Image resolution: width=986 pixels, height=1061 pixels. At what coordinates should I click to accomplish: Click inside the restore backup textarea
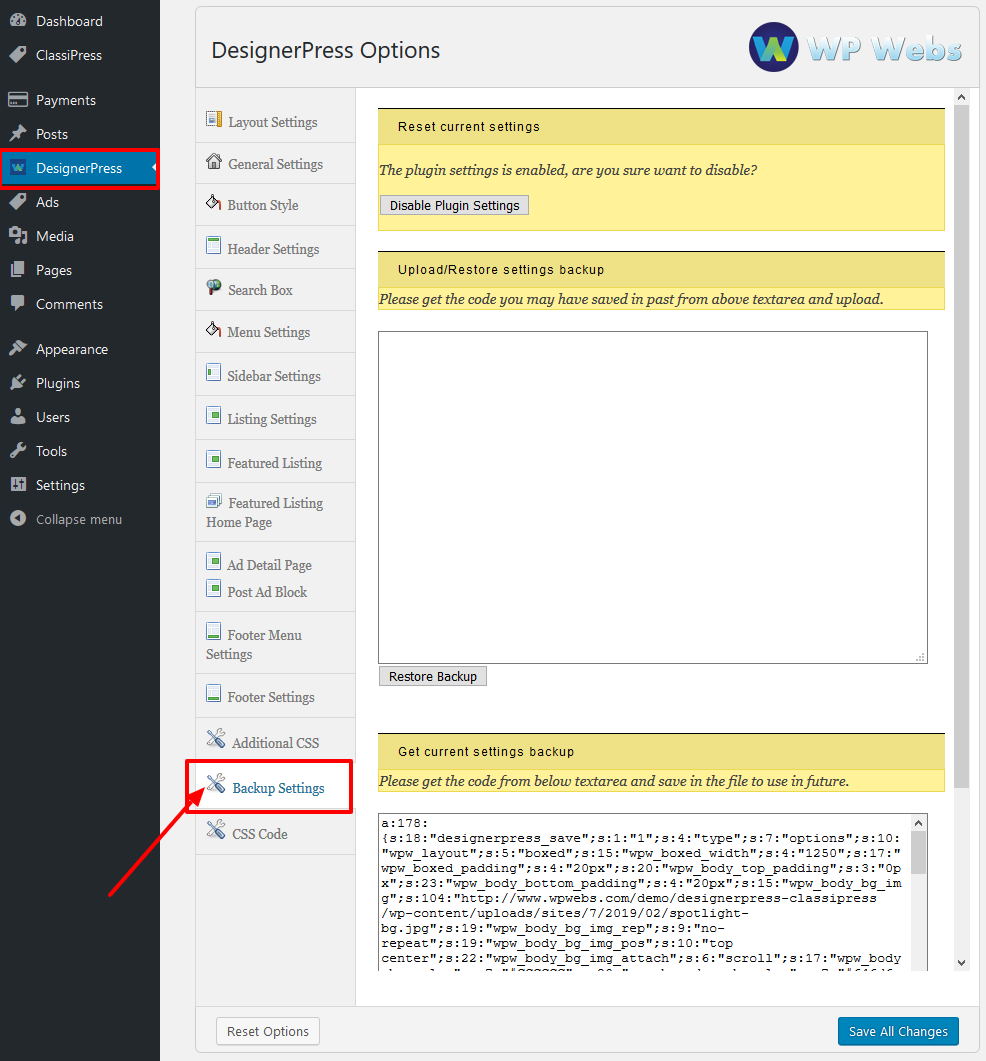pos(652,497)
